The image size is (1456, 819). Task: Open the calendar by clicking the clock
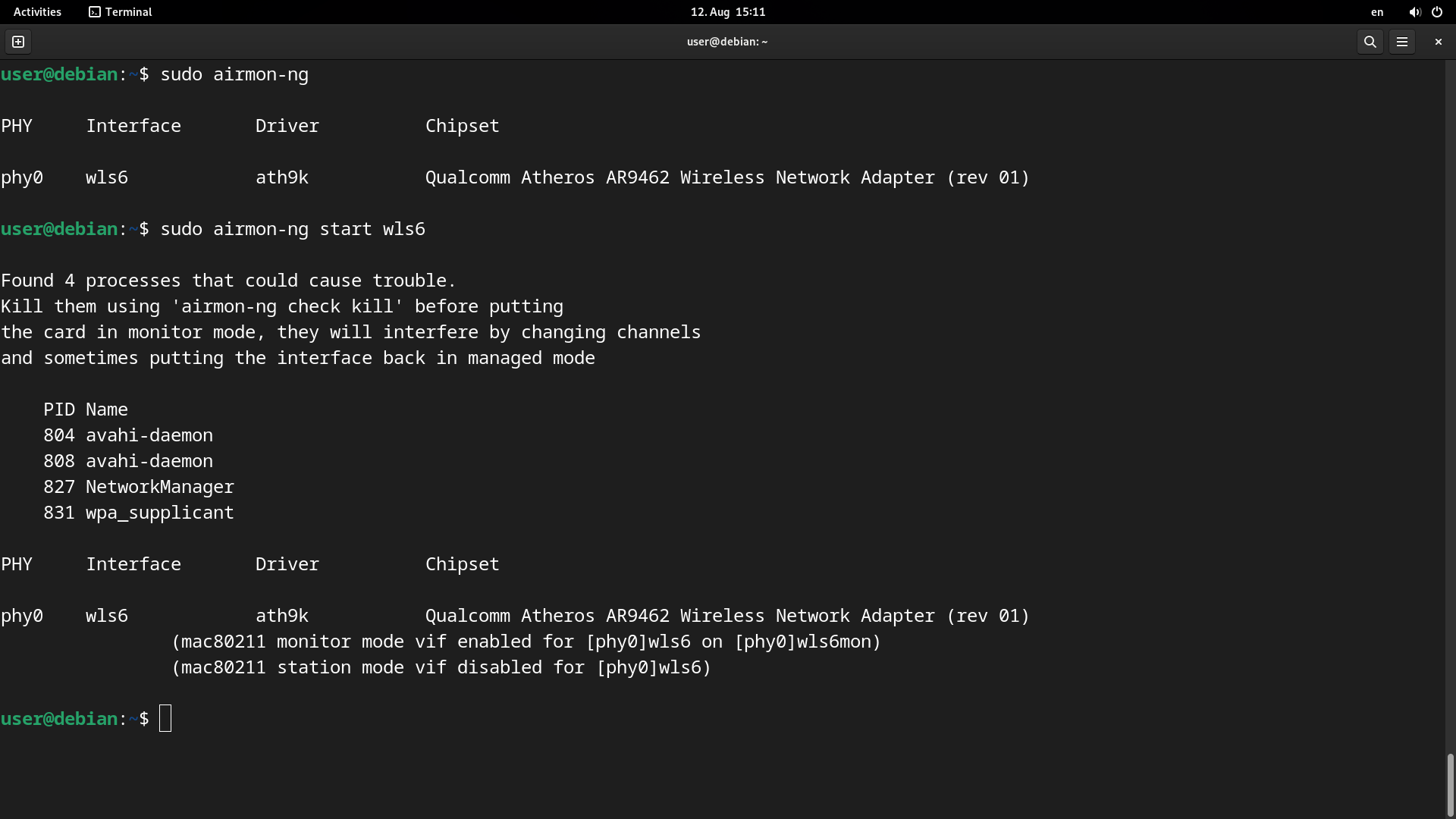click(726, 12)
